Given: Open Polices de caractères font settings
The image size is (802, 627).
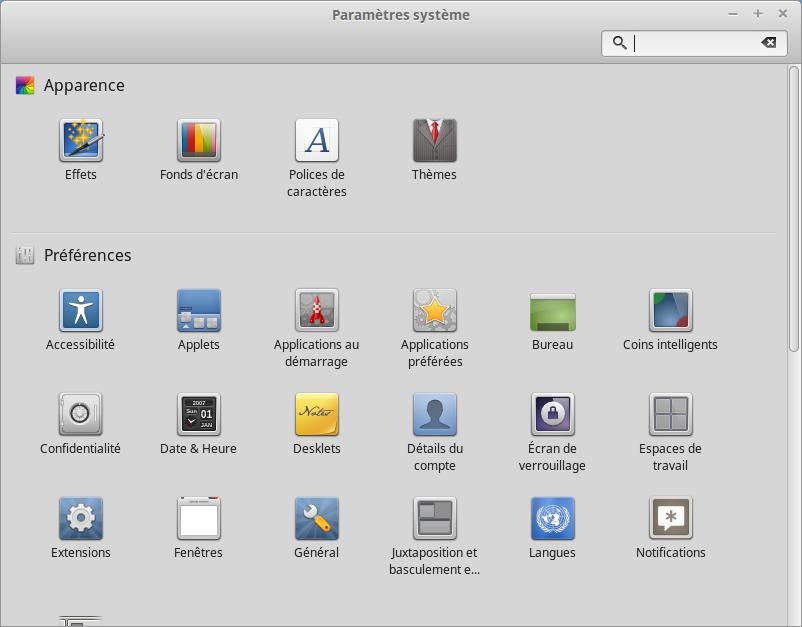Looking at the screenshot, I should pyautogui.click(x=317, y=140).
